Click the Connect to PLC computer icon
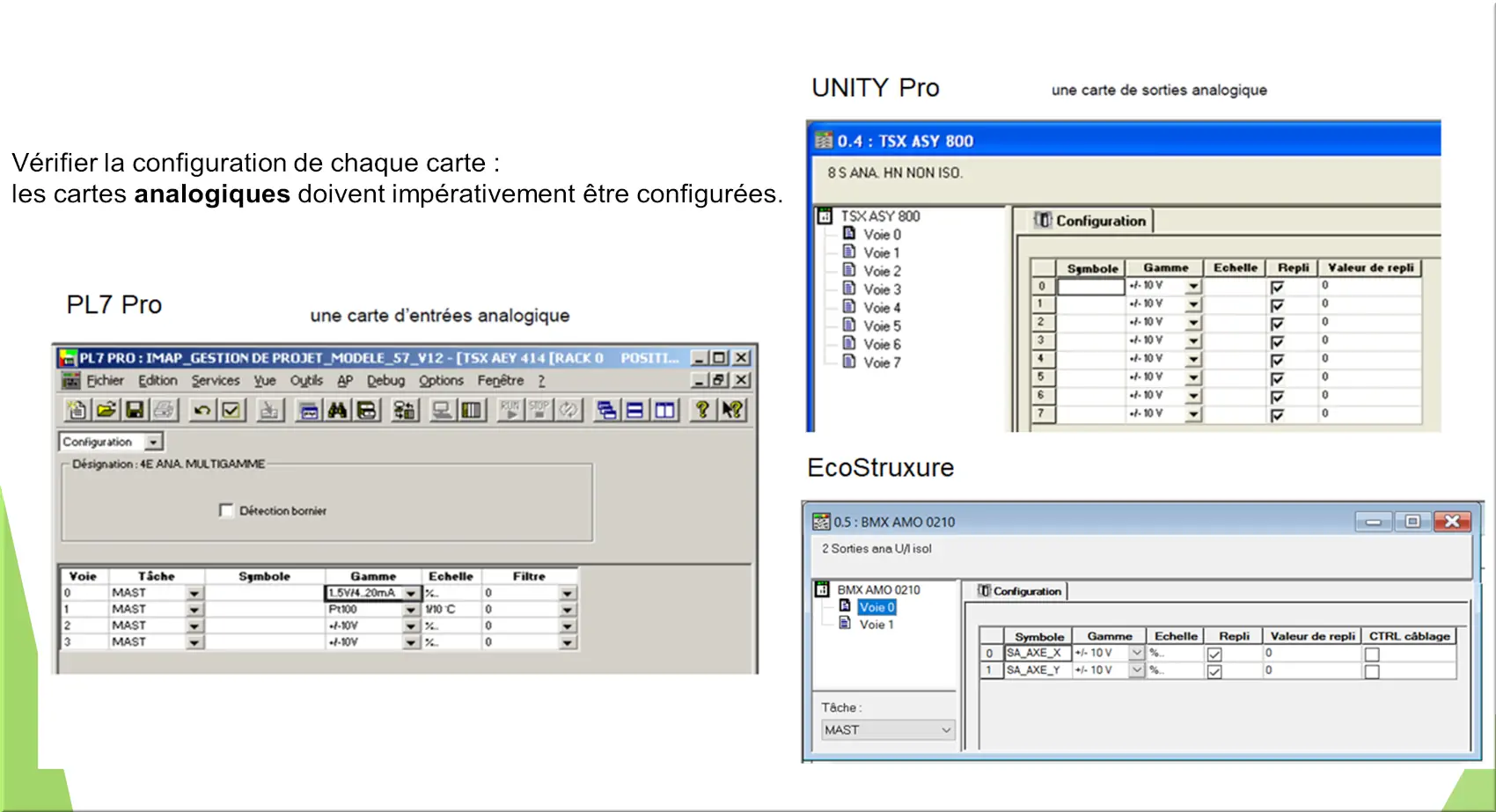 443,410
